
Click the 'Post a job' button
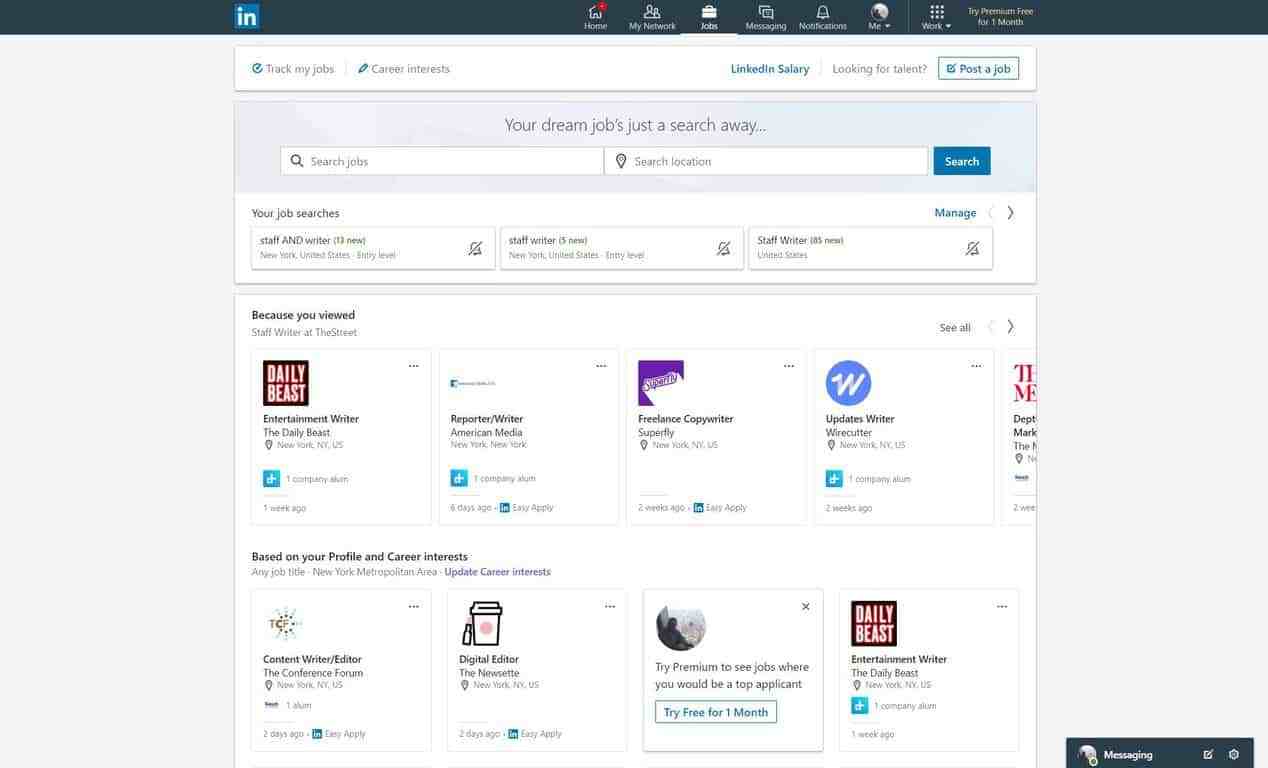(x=978, y=68)
